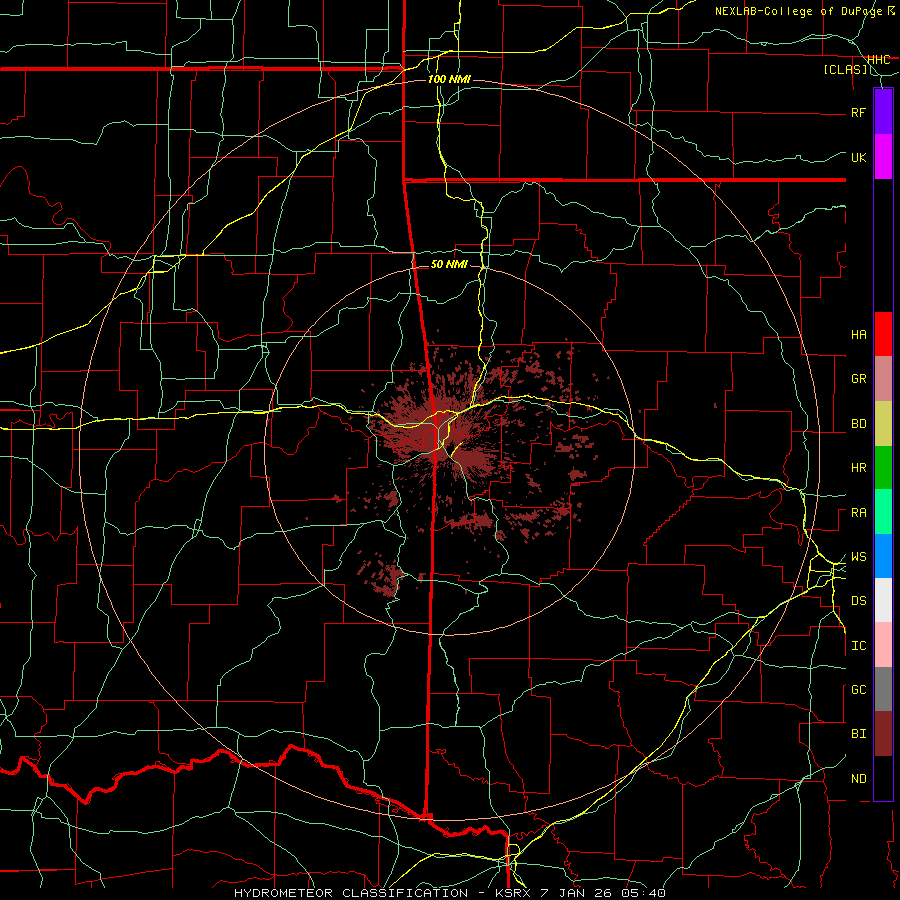Click the UK magenta legend swatch

(x=883, y=157)
